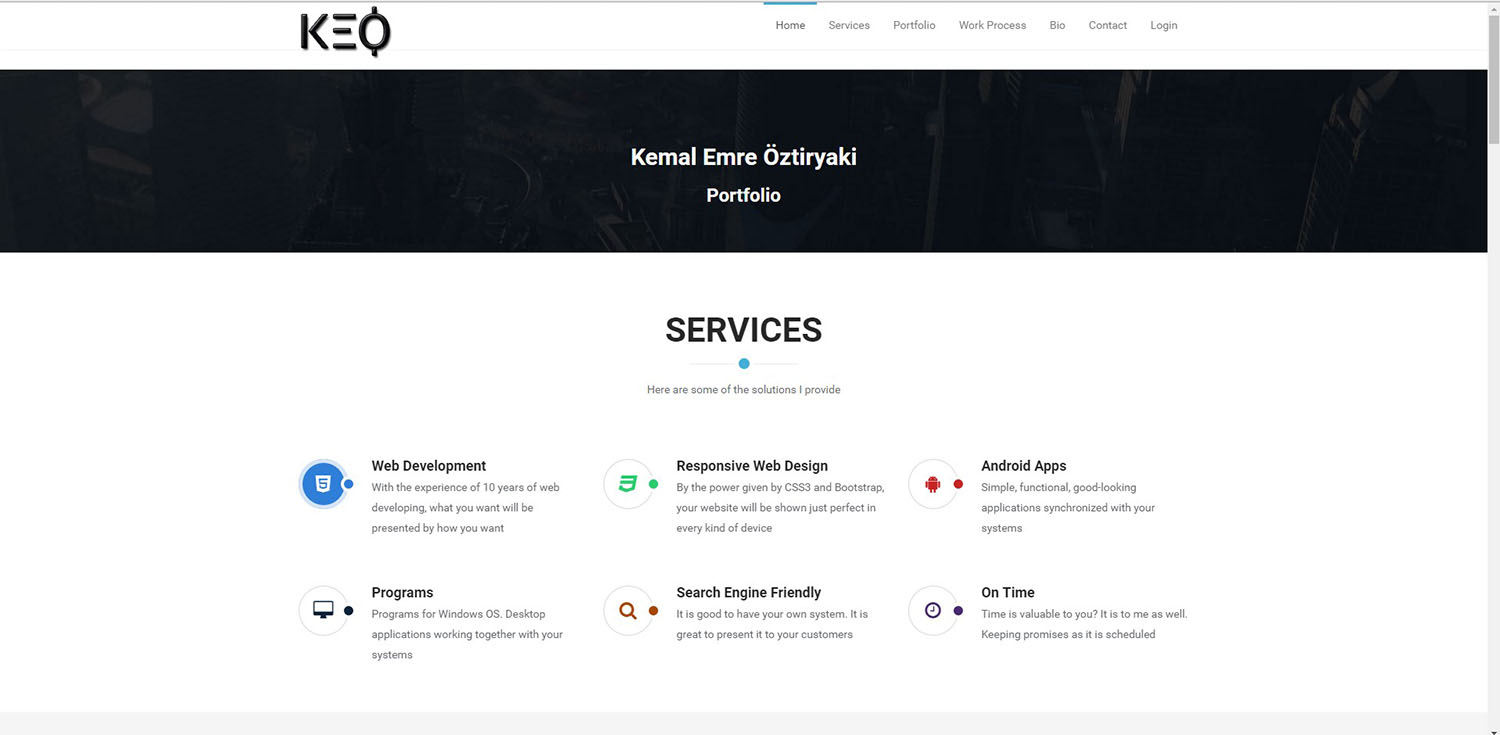The image size is (1500, 735).
Task: Open the Bio menu item
Action: [1057, 26]
